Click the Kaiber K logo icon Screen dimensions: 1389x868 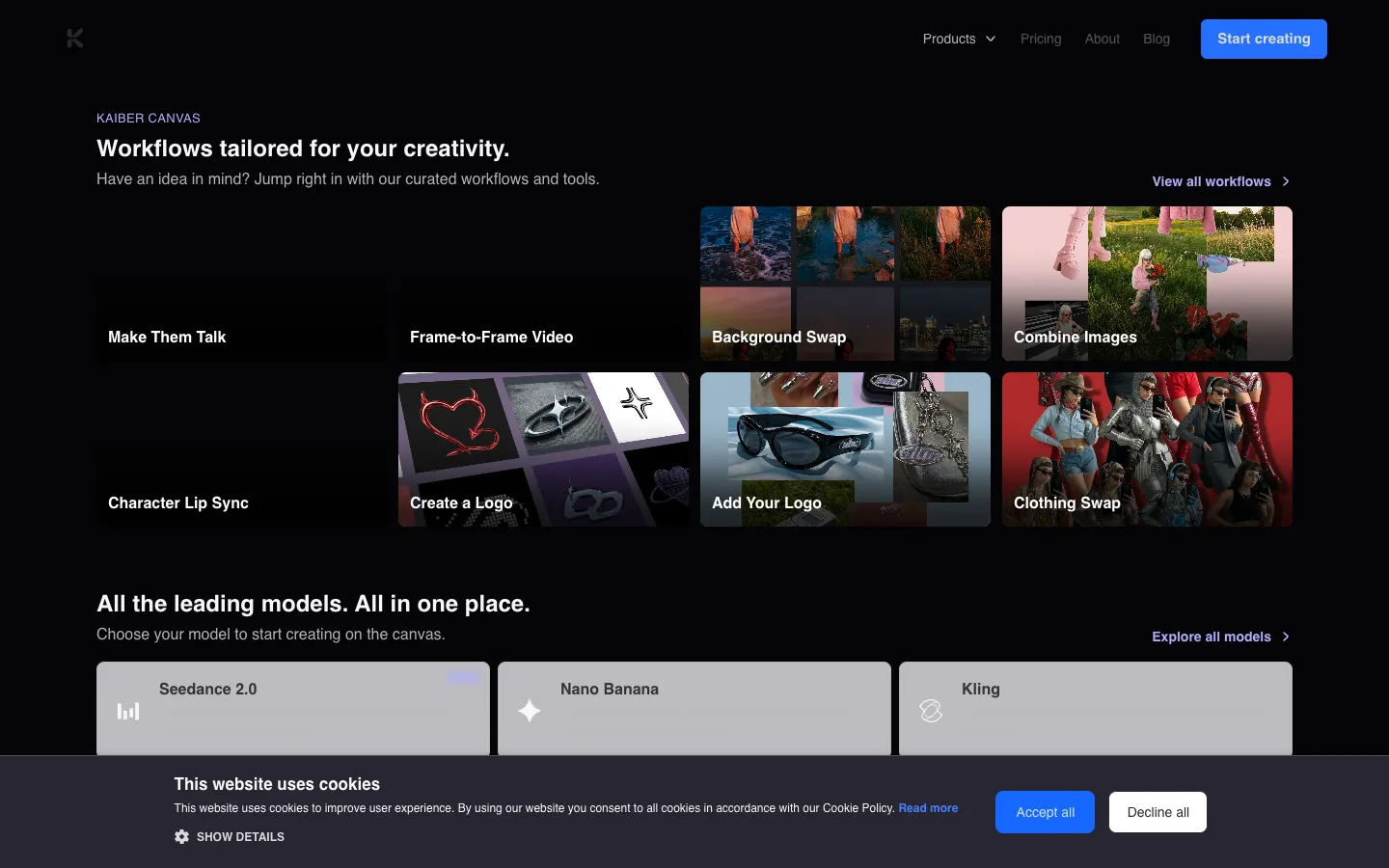75,39
